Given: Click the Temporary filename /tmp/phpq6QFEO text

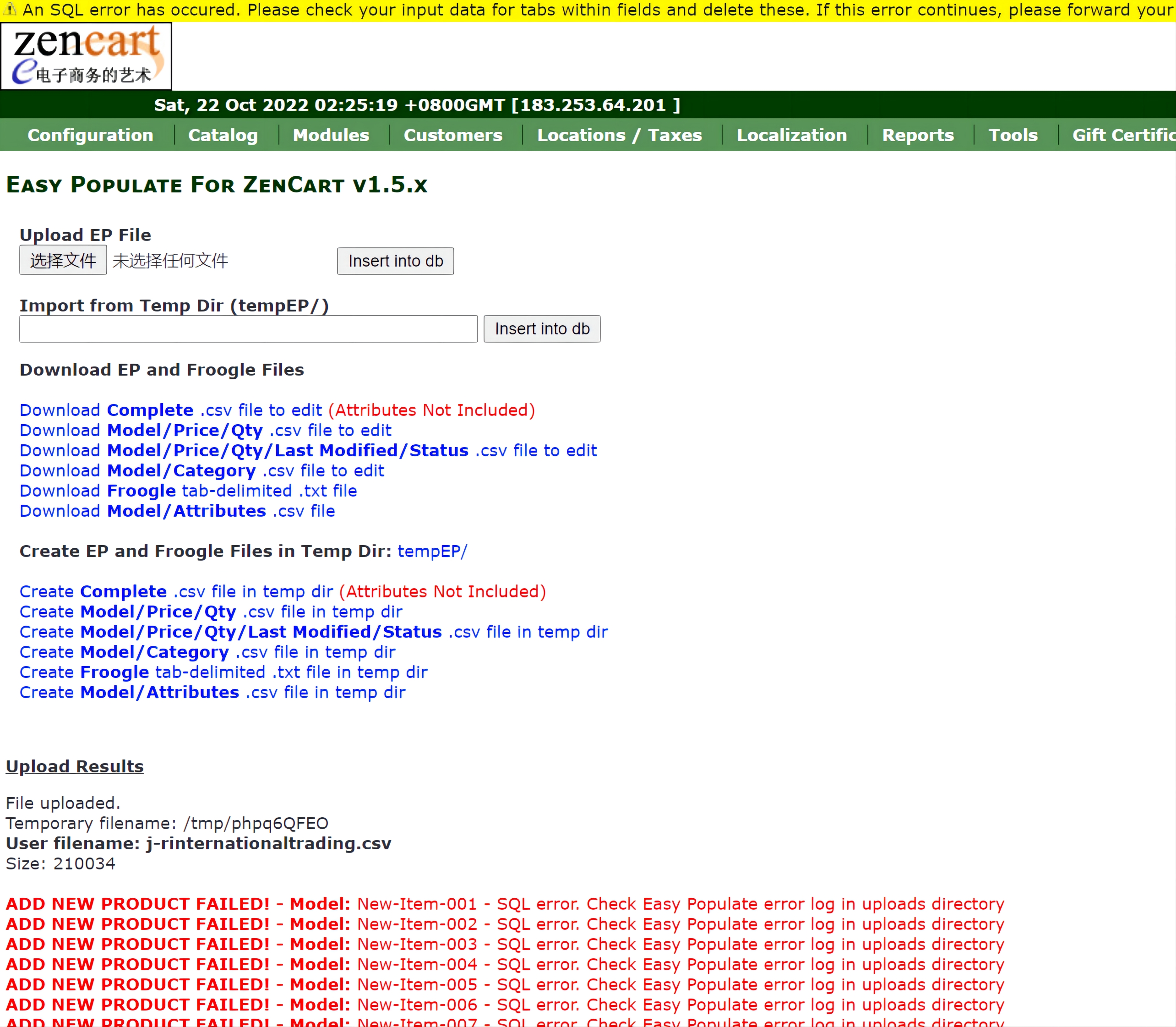Looking at the screenshot, I should (x=167, y=824).
